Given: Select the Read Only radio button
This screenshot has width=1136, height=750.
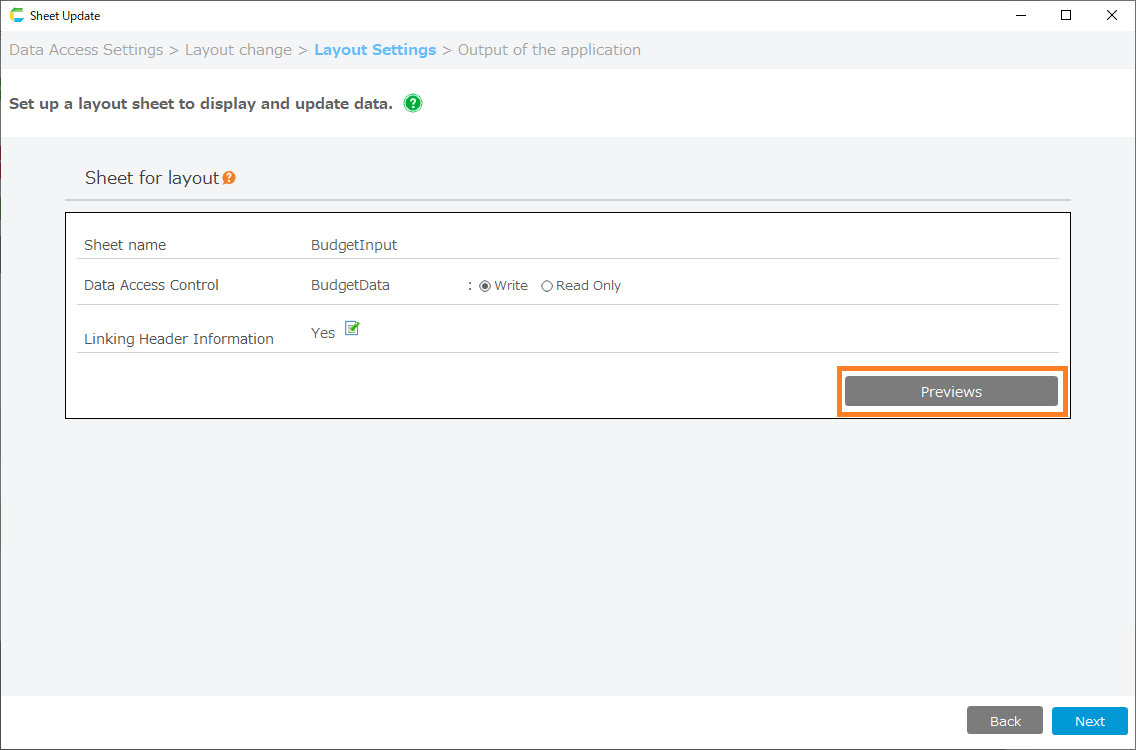Looking at the screenshot, I should 547,286.
